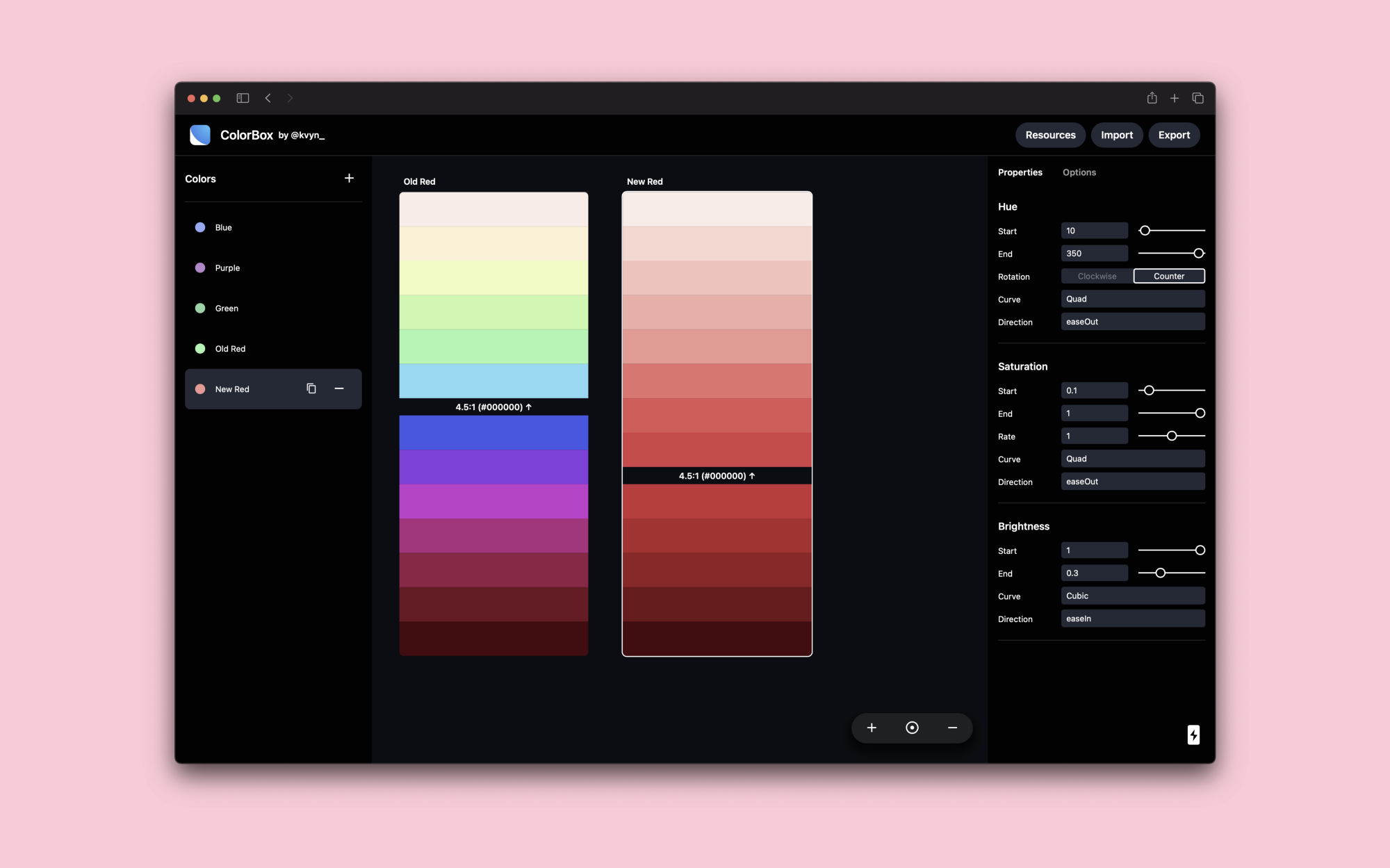Select the Properties tab
This screenshot has height=868, width=1390.
point(1020,172)
